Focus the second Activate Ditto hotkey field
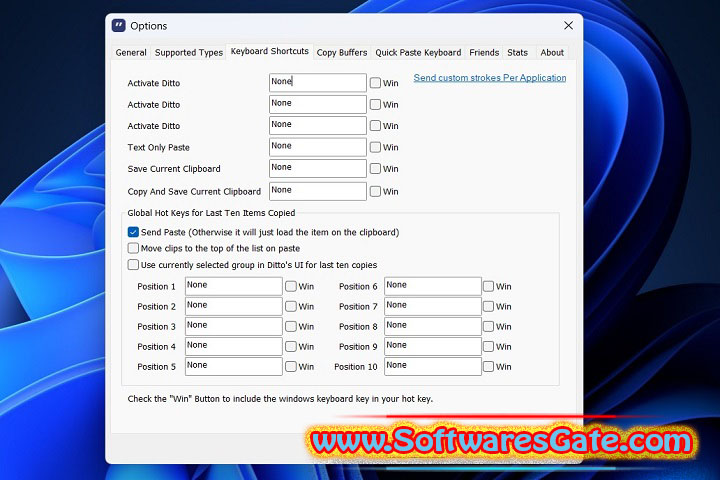The width and height of the screenshot is (720, 480). tap(318, 104)
